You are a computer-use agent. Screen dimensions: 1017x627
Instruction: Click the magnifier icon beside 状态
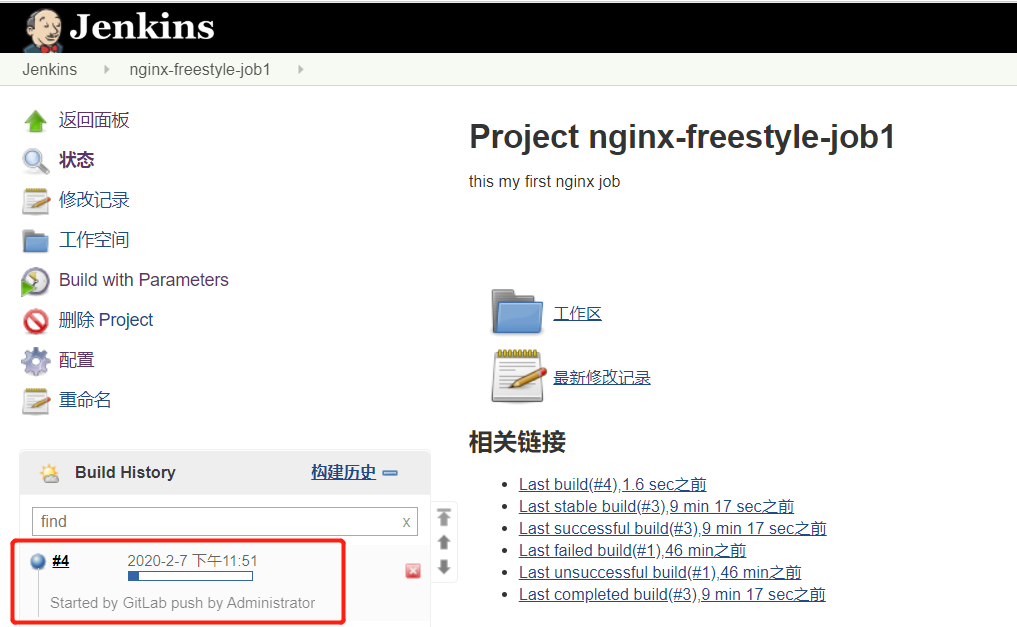click(36, 161)
